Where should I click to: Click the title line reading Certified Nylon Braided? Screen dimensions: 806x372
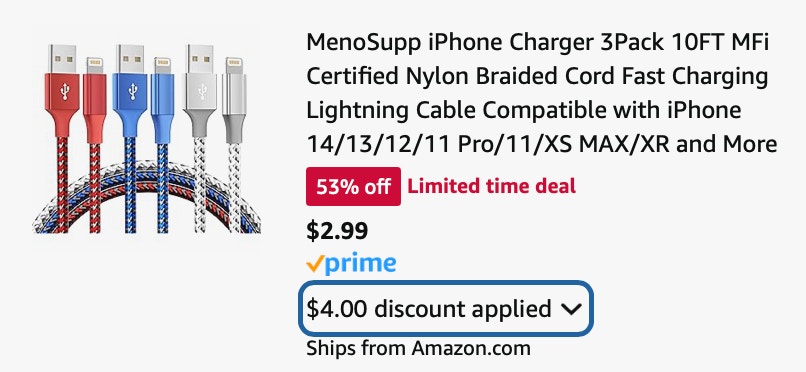pyautogui.click(x=537, y=77)
